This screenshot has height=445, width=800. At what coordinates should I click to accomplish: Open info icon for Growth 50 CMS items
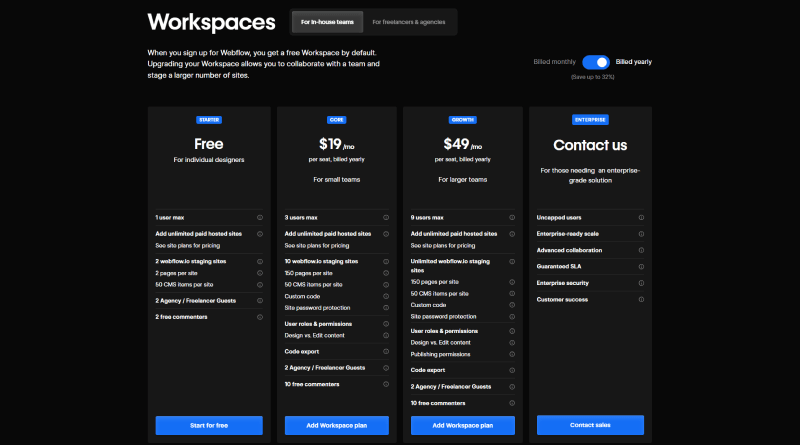click(x=512, y=293)
